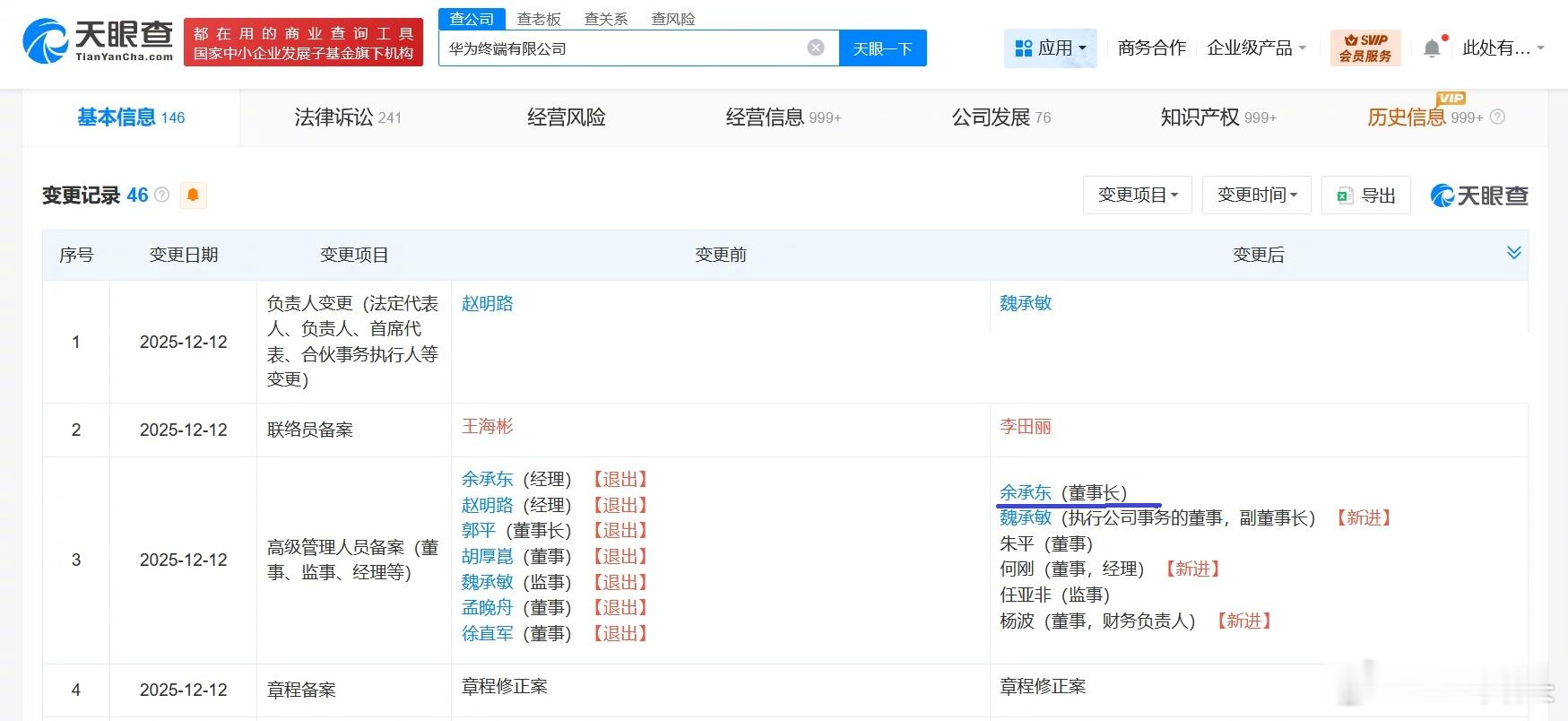This screenshot has height=721, width=1568.
Task: Select the 查关系 search tab
Action: tap(606, 19)
